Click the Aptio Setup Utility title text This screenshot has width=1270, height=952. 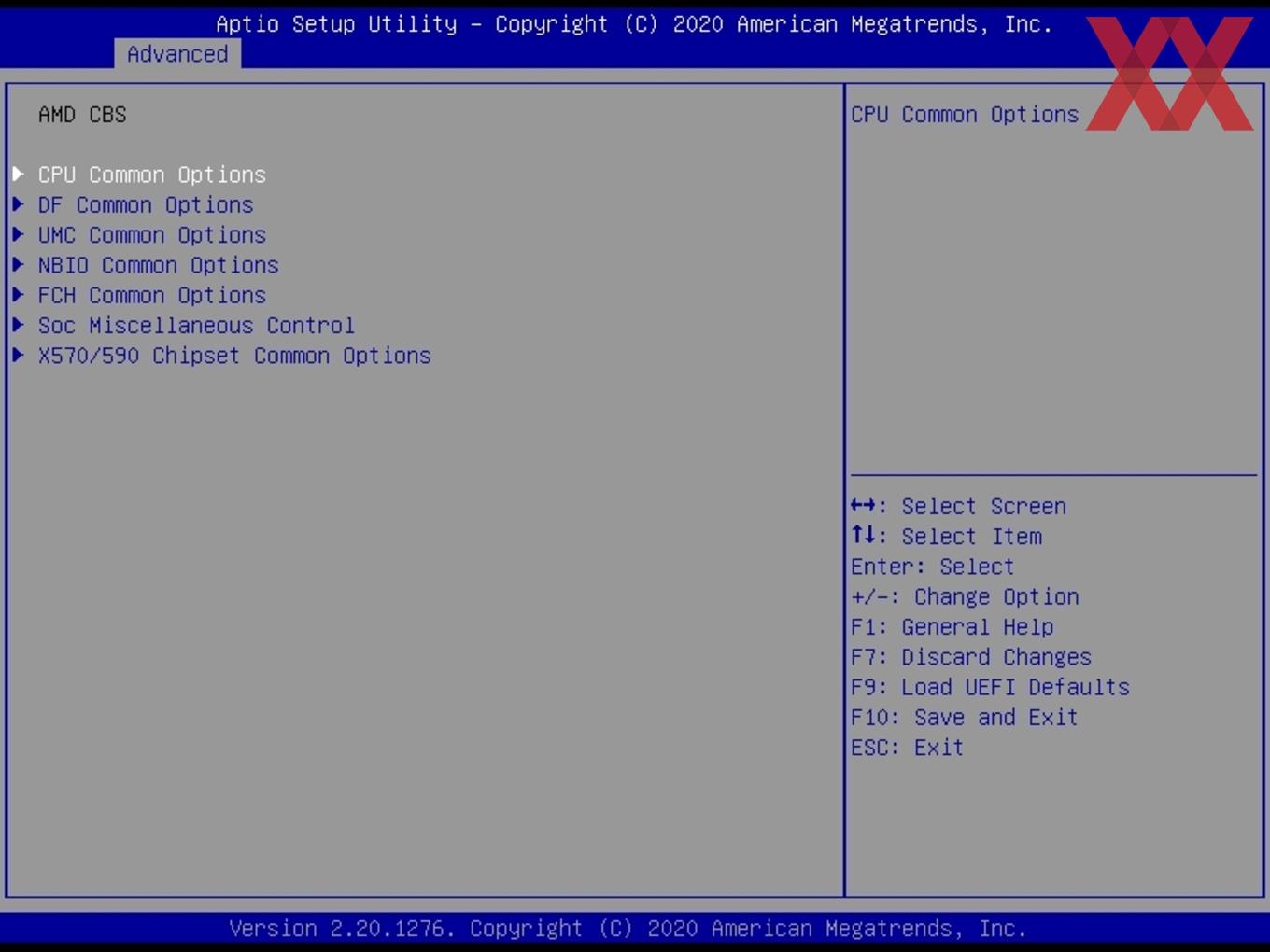point(634,24)
